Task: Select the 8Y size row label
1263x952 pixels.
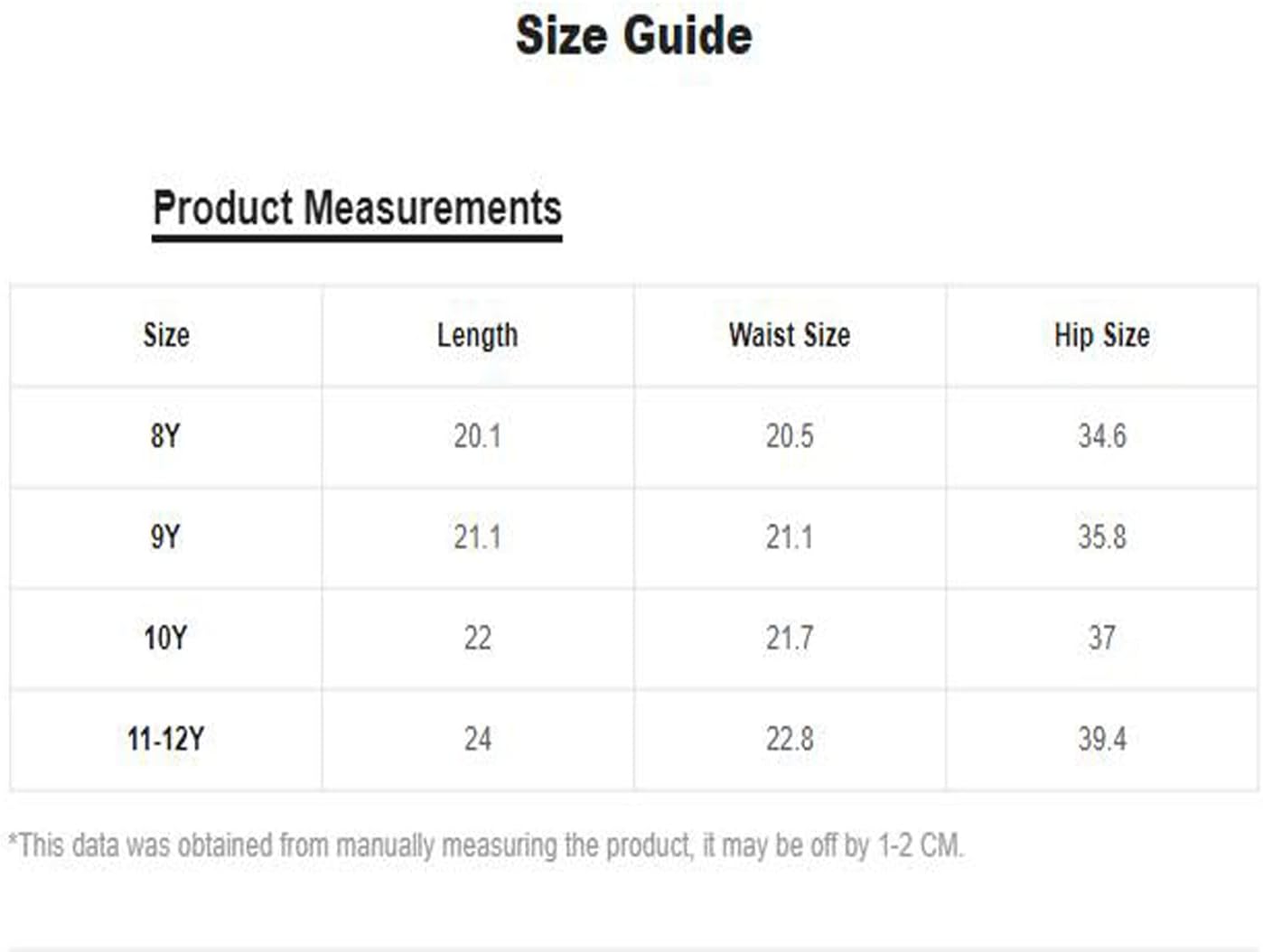Action: pos(165,436)
